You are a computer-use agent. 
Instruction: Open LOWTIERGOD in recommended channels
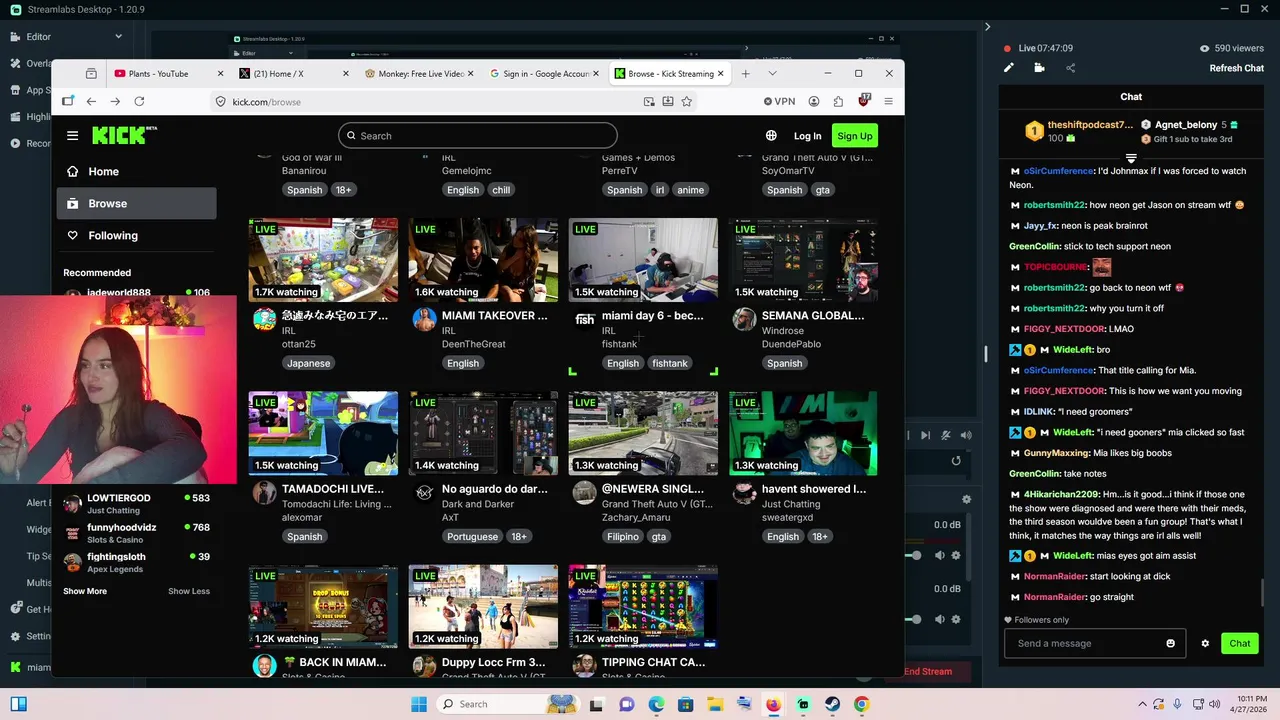[136, 504]
